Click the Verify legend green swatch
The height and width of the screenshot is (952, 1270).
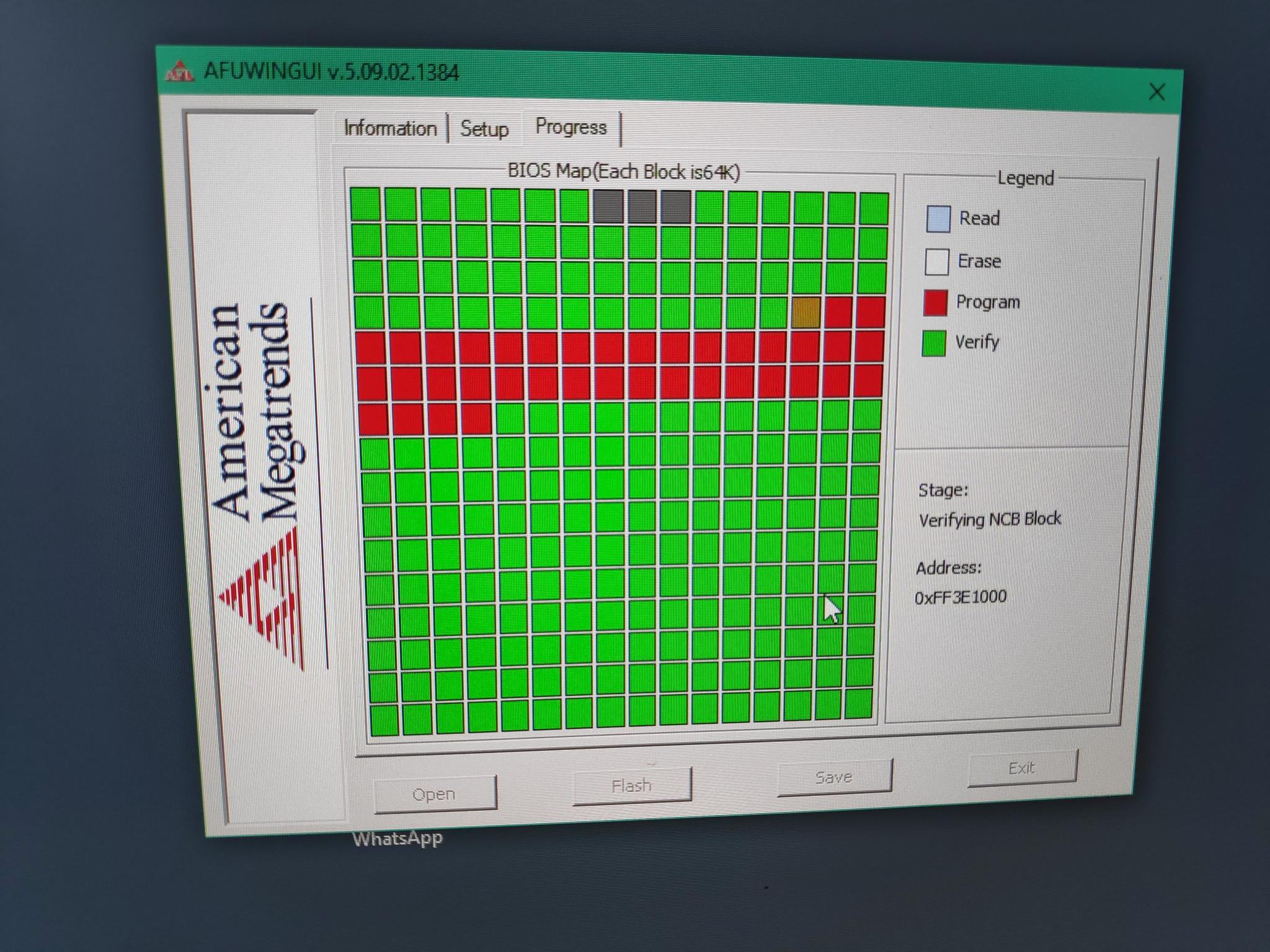(x=934, y=343)
